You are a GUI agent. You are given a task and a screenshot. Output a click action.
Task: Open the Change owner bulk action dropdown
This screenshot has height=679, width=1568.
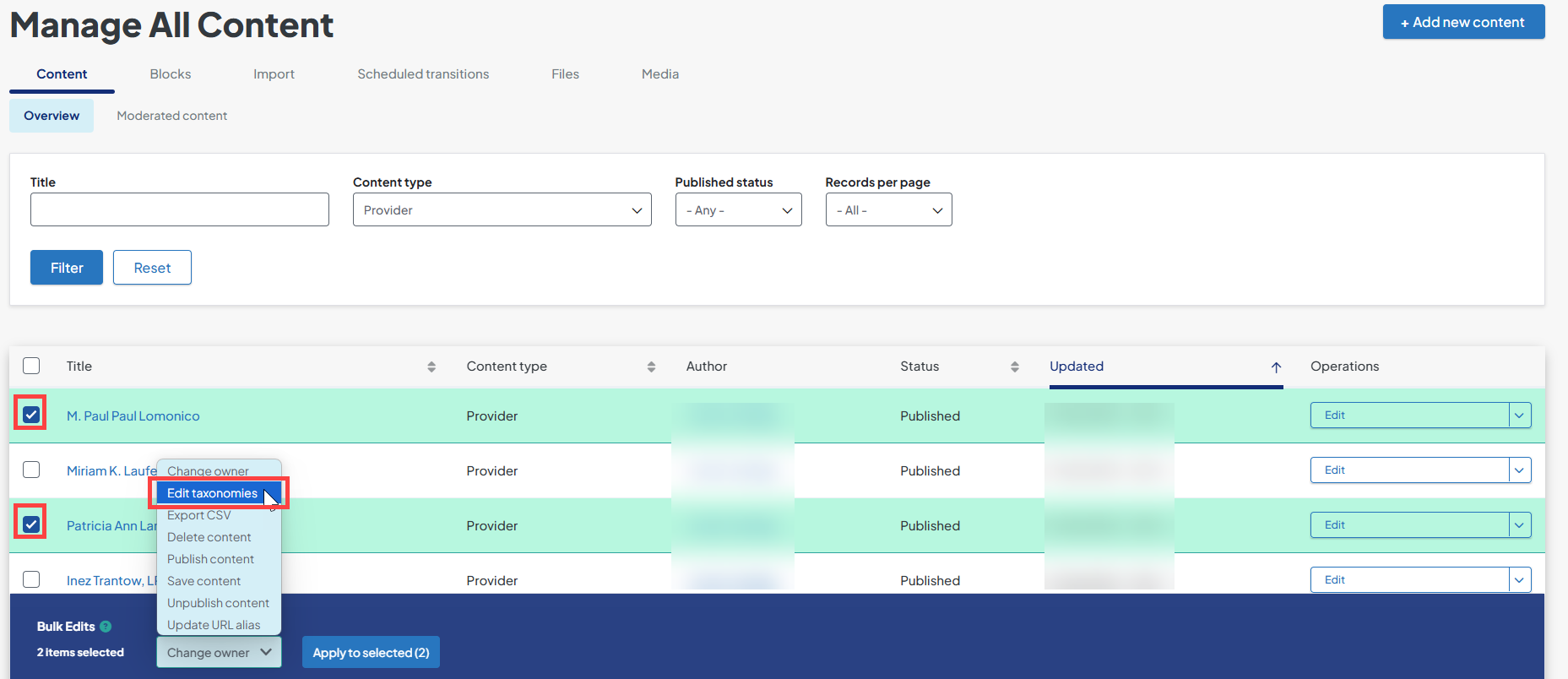(x=219, y=652)
